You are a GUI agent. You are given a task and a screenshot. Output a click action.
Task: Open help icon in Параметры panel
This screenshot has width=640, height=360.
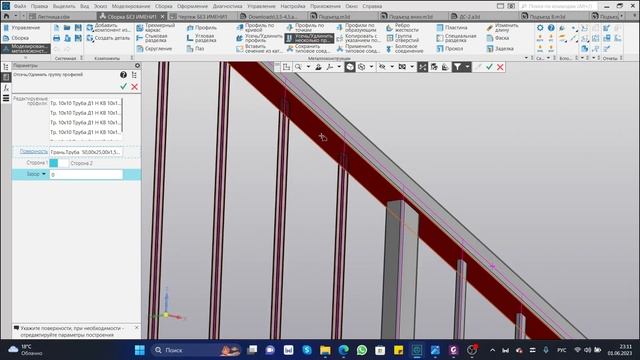coord(123,75)
